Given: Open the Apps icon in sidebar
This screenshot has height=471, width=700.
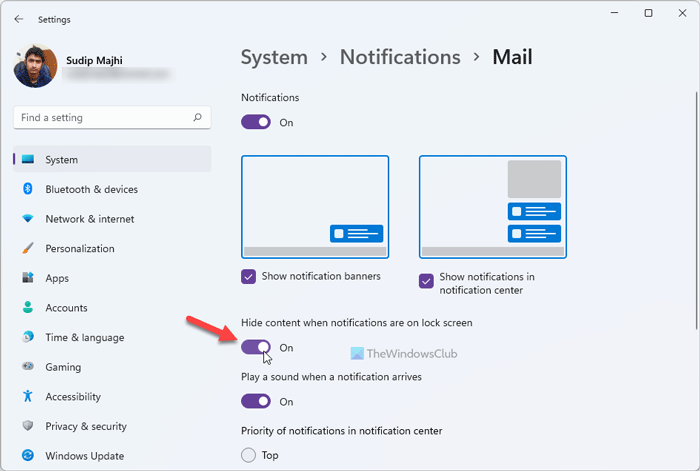Looking at the screenshot, I should coord(28,278).
